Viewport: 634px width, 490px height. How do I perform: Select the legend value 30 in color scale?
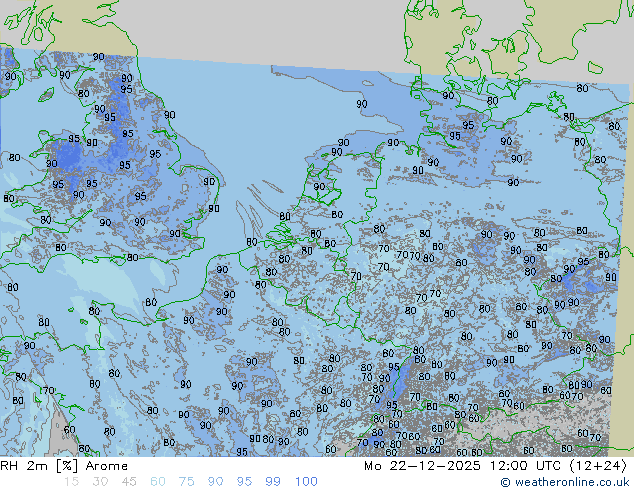pyautogui.click(x=100, y=482)
